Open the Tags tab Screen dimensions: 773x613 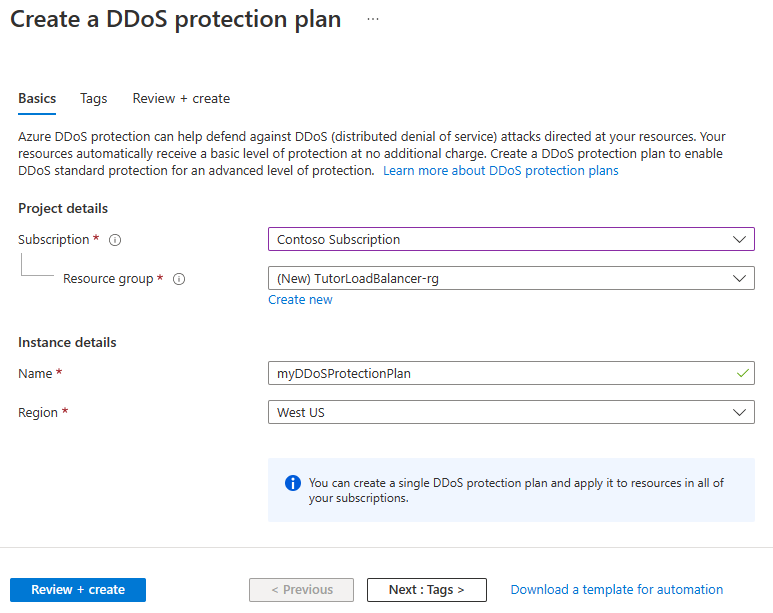coord(94,99)
